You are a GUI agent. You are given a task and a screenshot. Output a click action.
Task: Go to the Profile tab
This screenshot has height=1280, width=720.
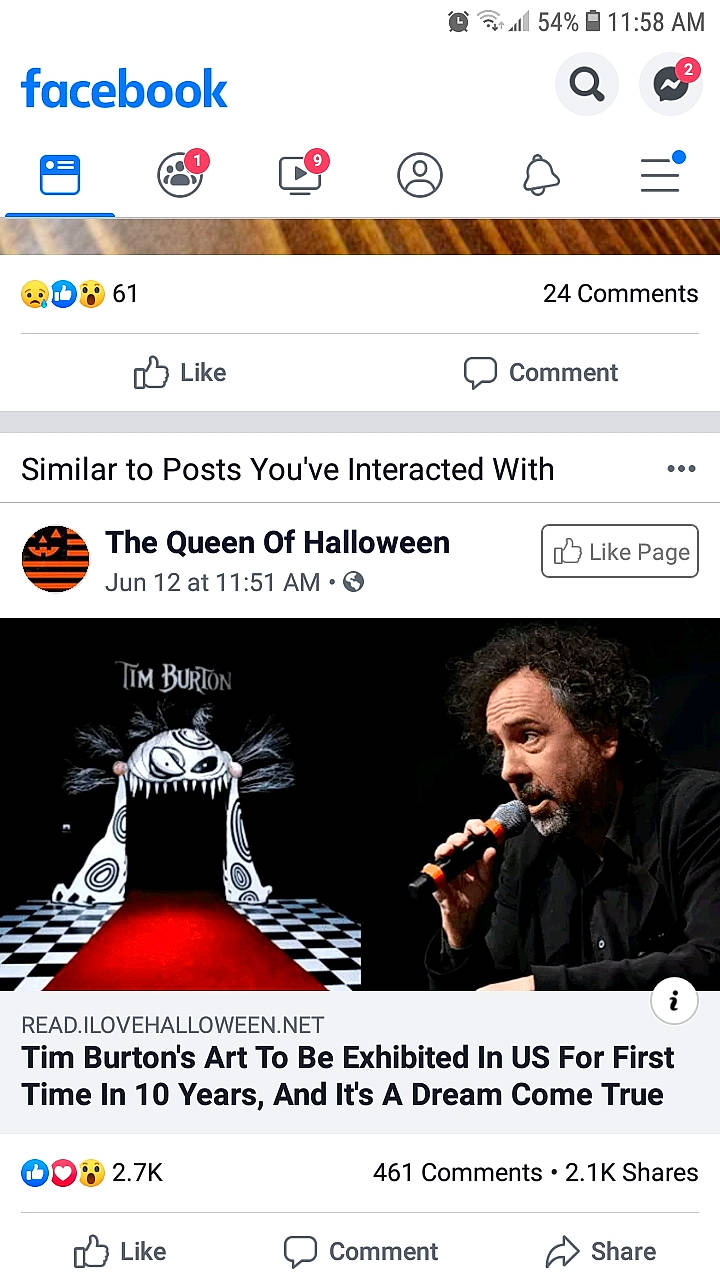tap(420, 176)
